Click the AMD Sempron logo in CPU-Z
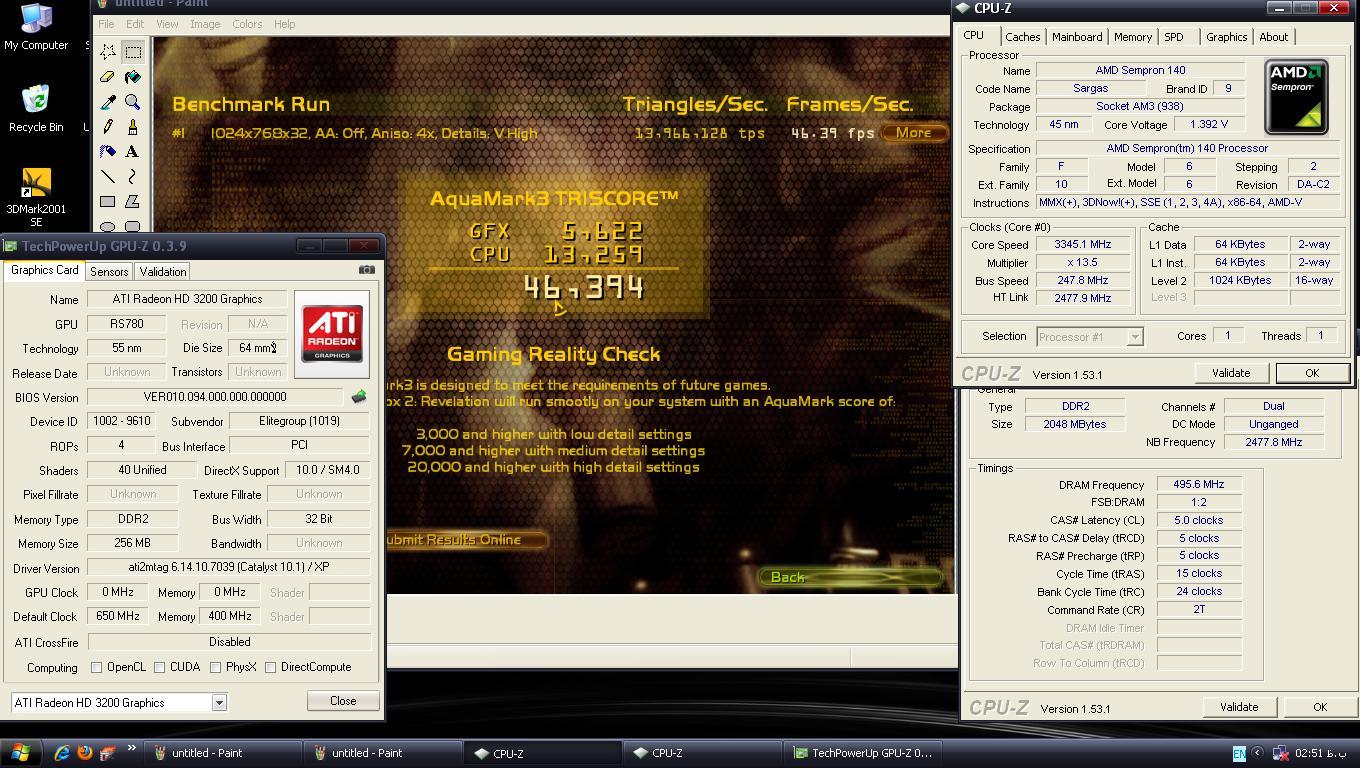 pos(1296,96)
